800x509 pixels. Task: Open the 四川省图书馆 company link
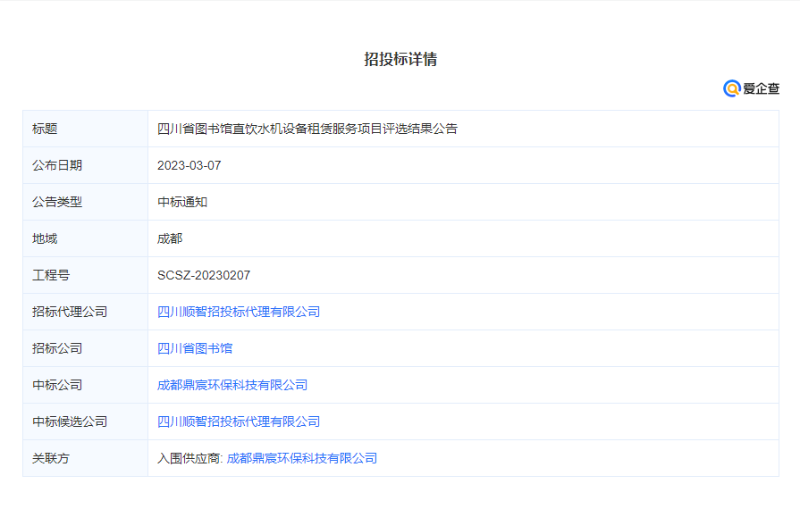click(194, 348)
